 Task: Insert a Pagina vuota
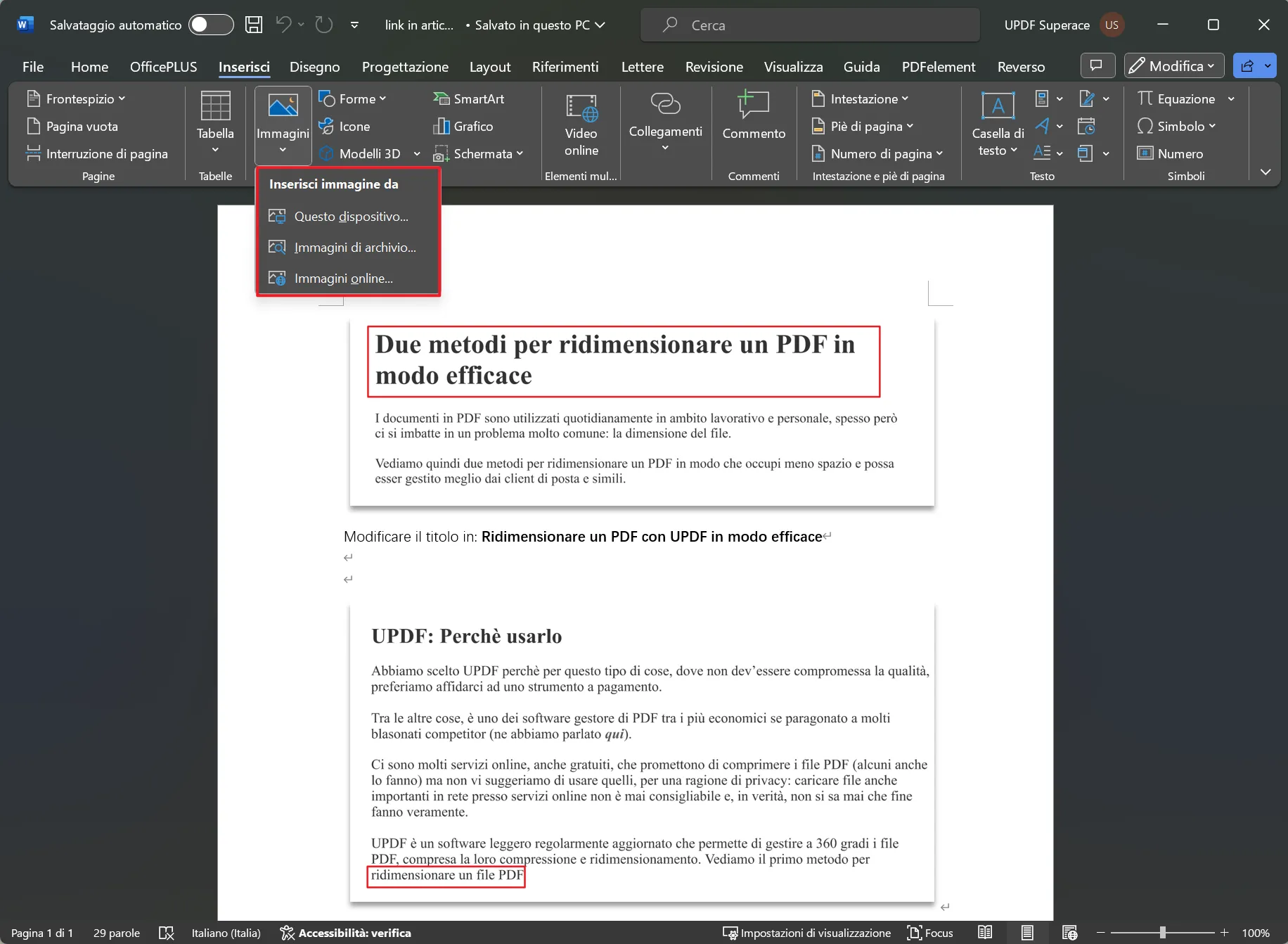(x=72, y=126)
